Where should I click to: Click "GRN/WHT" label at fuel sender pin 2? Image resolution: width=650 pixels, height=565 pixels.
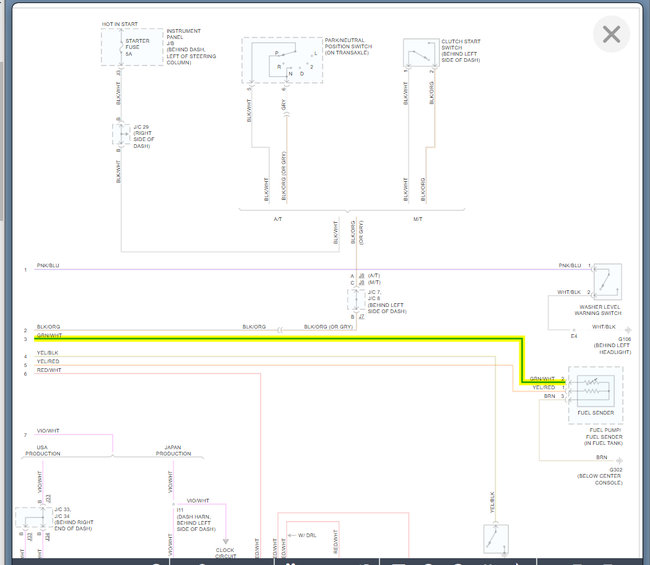point(542,378)
